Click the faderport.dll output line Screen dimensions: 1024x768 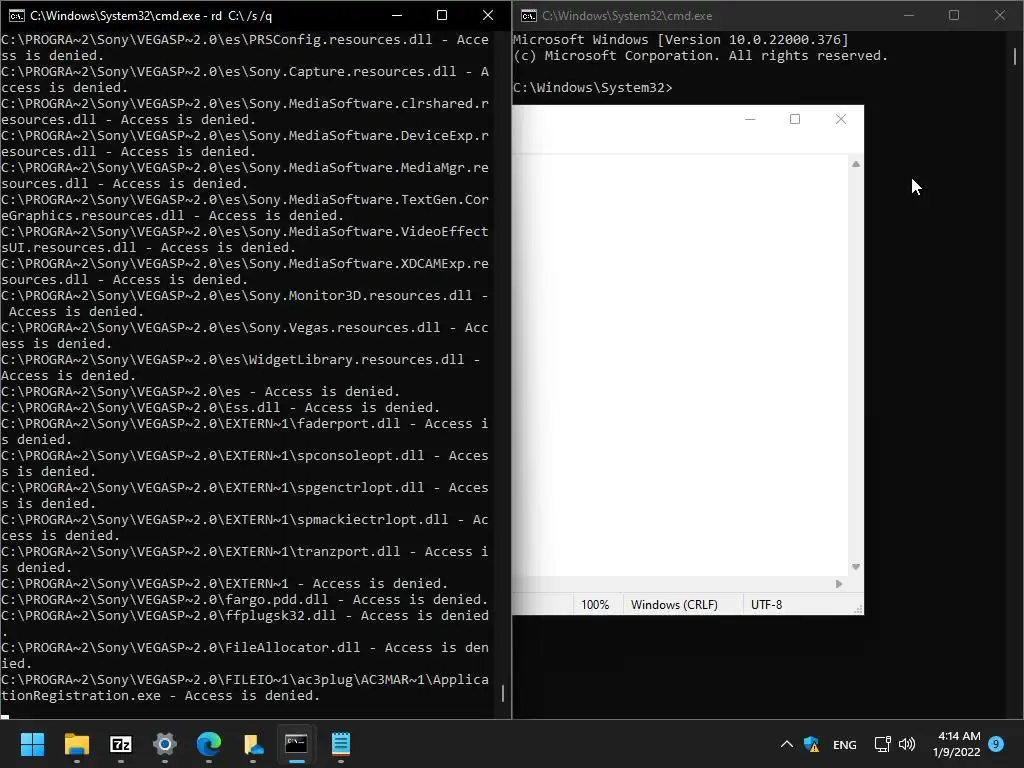(x=245, y=432)
